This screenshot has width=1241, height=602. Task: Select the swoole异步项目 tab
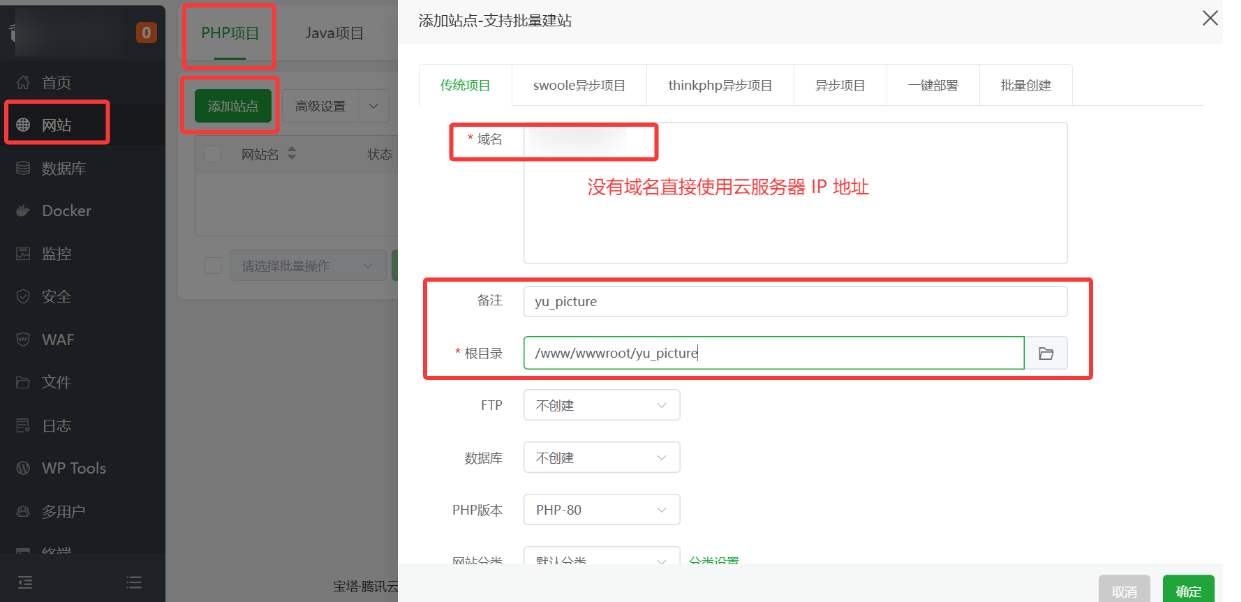coord(579,85)
